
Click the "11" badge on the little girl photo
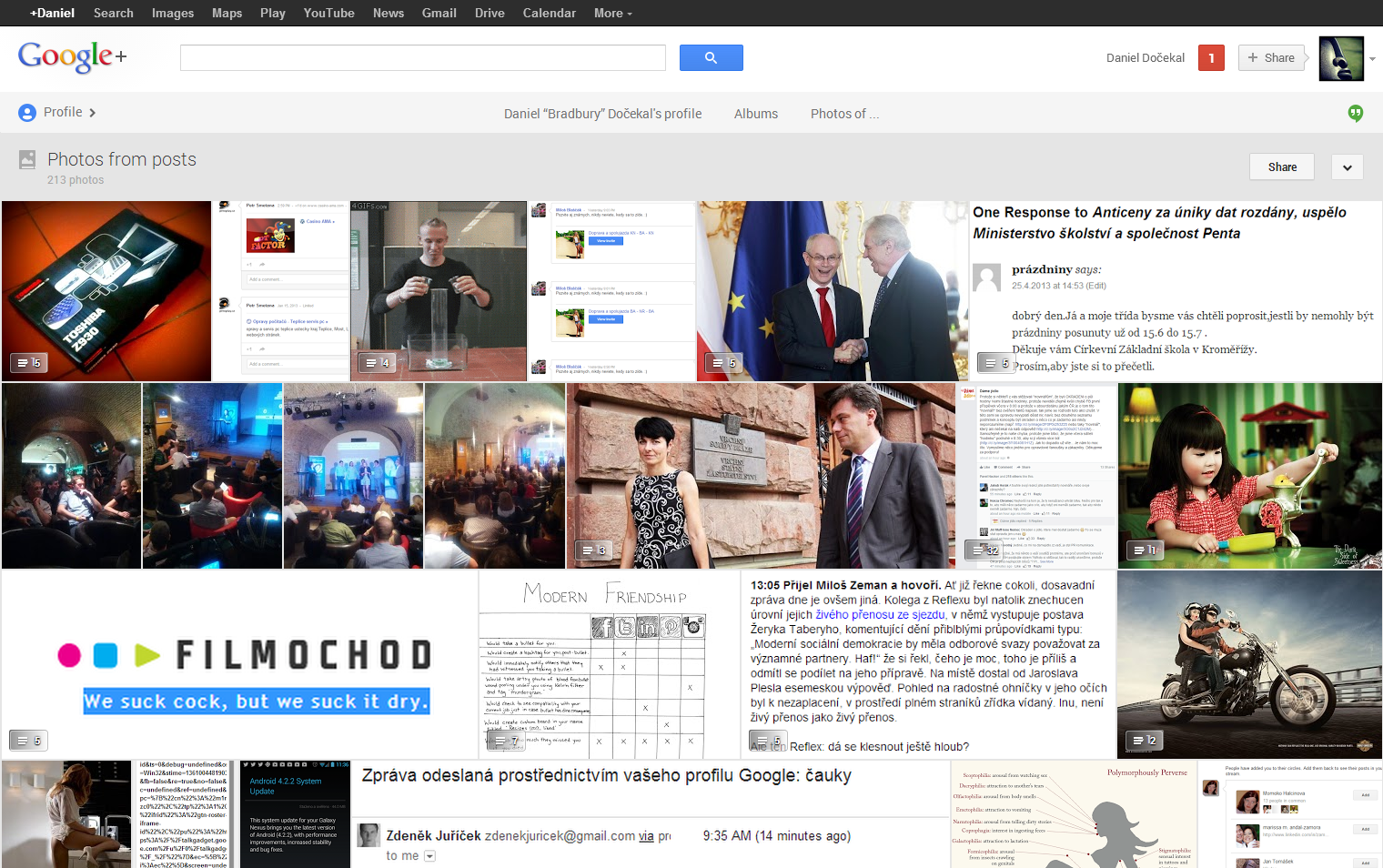pos(1144,550)
